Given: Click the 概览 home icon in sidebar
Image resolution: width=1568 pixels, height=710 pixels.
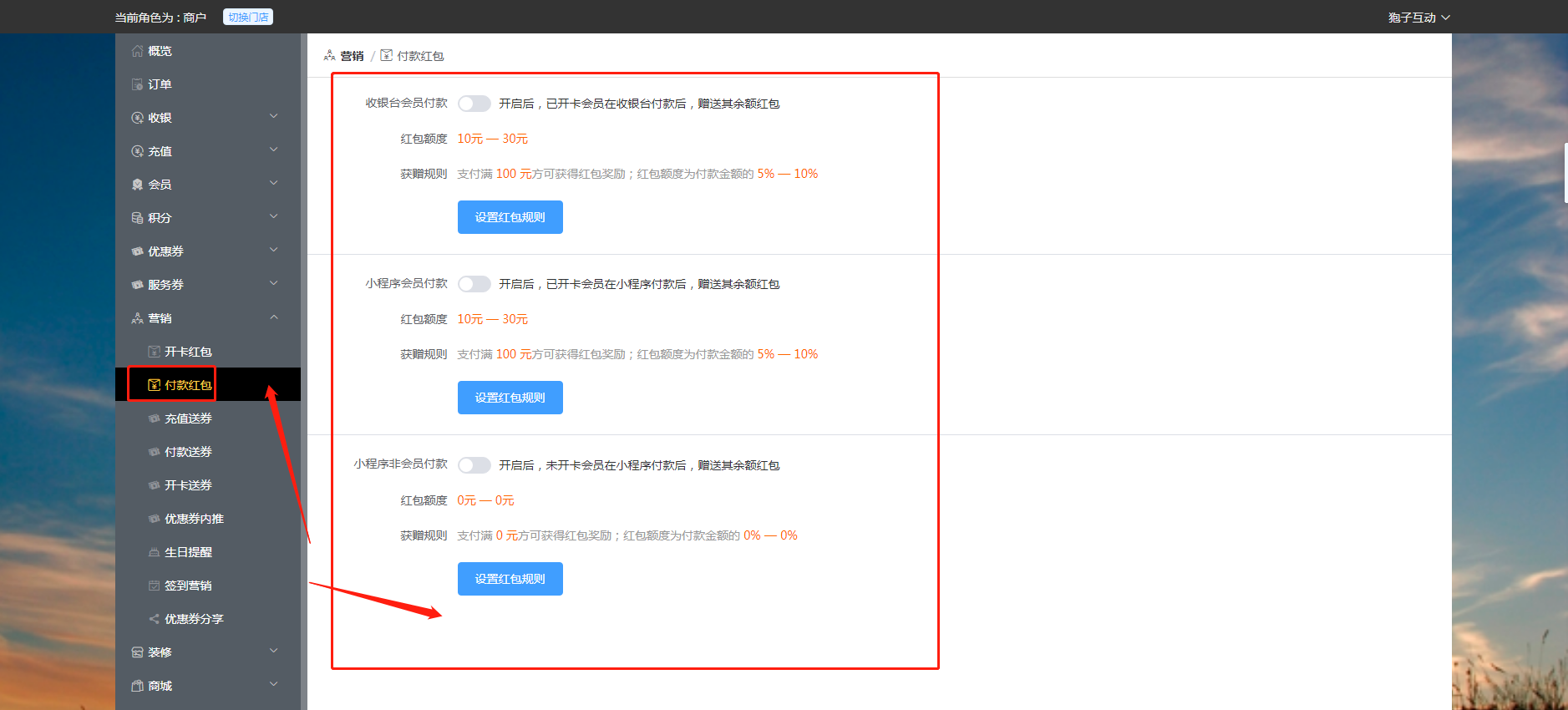Looking at the screenshot, I should [x=137, y=51].
